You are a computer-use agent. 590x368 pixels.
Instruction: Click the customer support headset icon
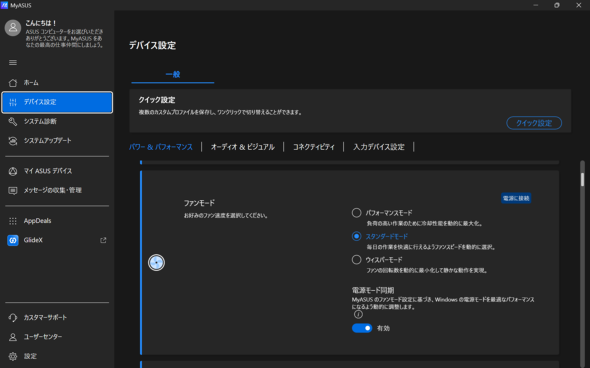[x=13, y=318]
